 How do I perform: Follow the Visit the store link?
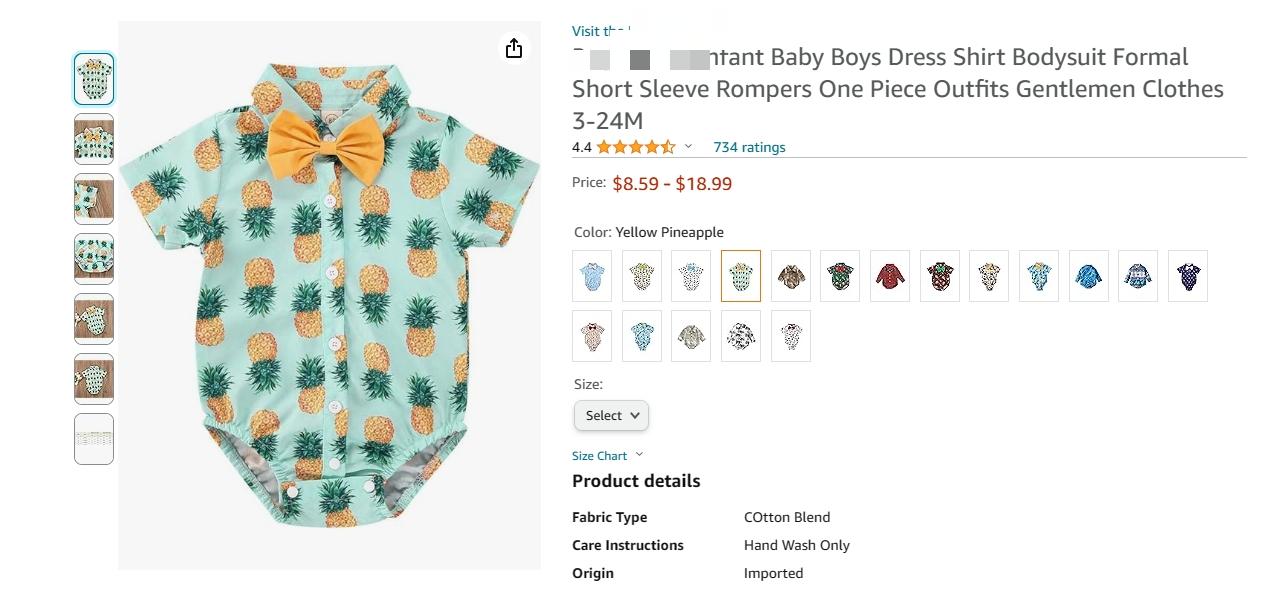pos(601,31)
